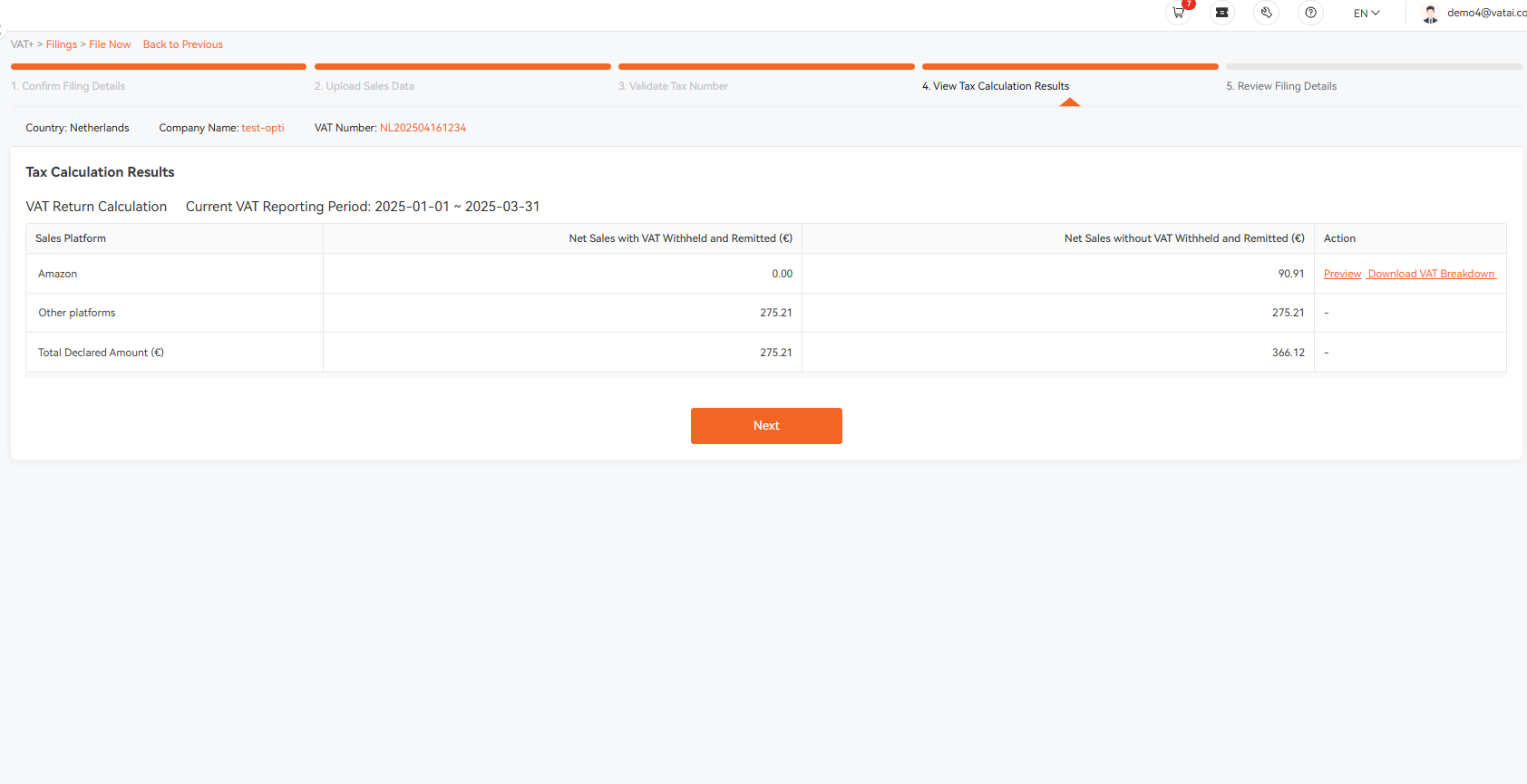Image resolution: width=1527 pixels, height=784 pixels.
Task: Click the Tax Calculation Results heading
Action: click(100, 172)
